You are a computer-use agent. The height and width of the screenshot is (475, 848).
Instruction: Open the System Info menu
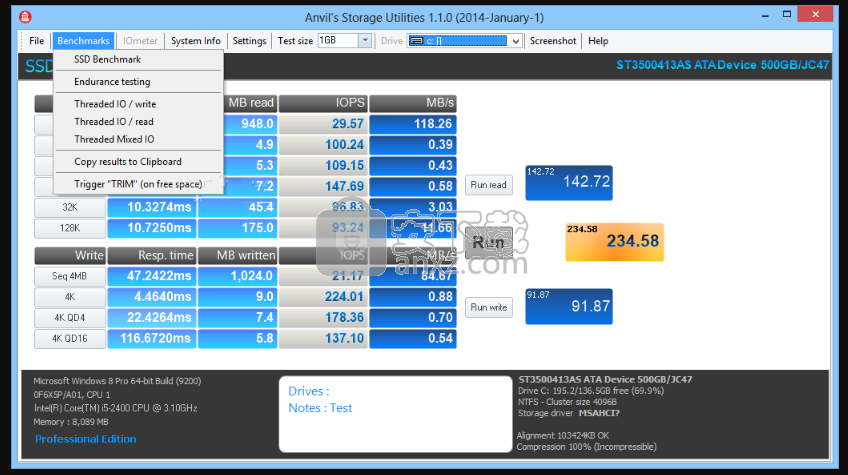195,41
